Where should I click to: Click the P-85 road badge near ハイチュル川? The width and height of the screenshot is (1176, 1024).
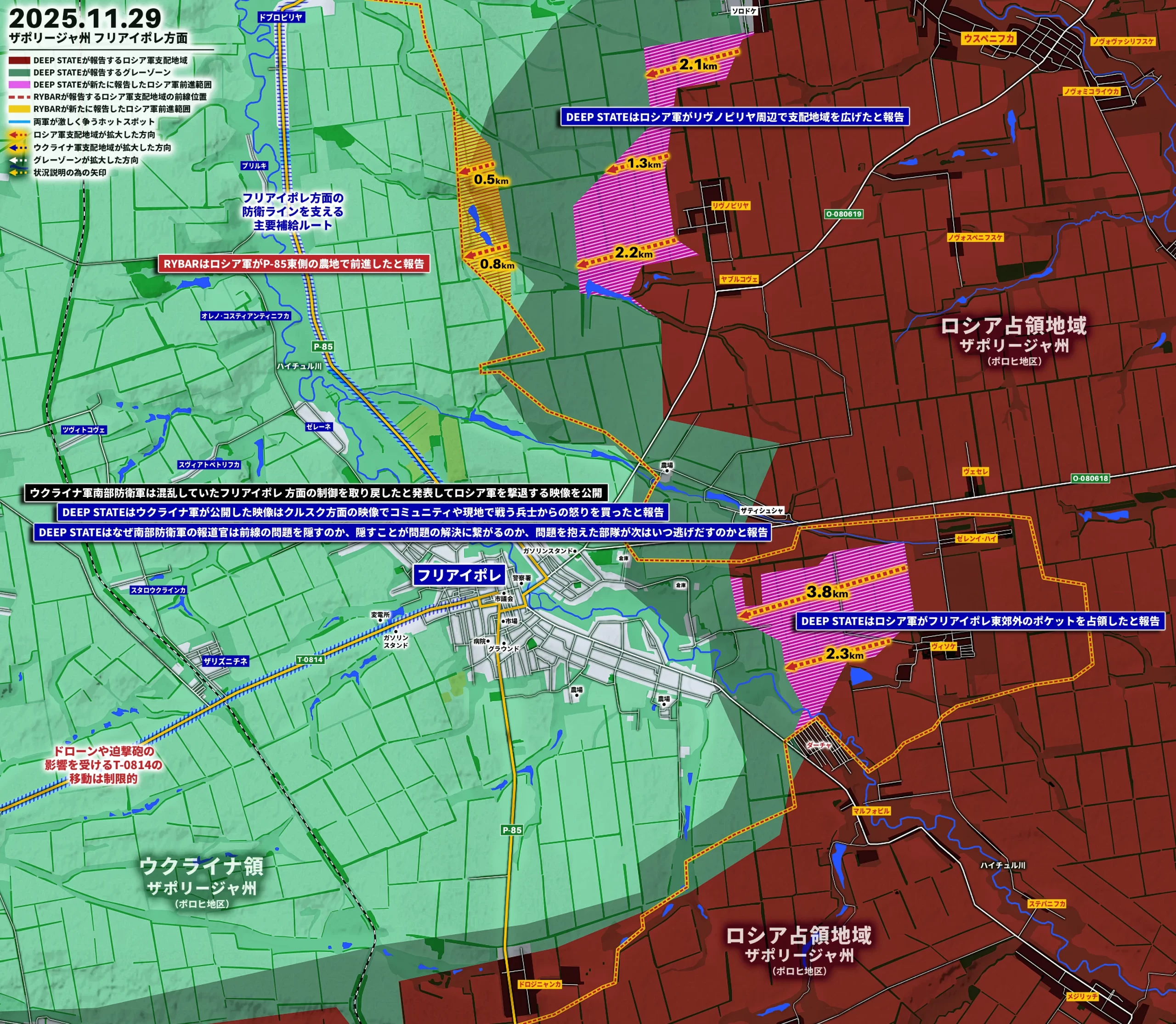(322, 346)
